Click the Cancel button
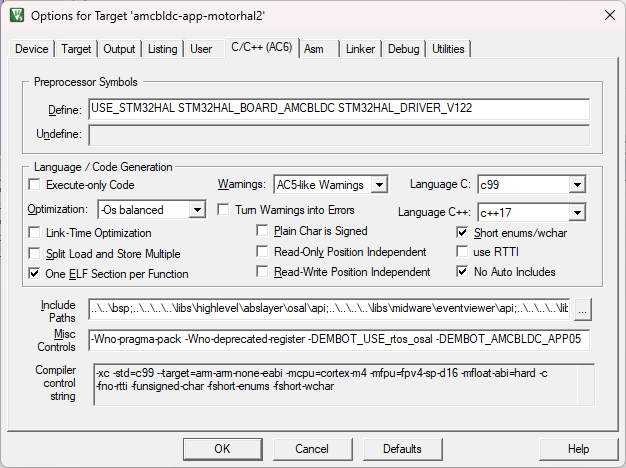 (313, 449)
